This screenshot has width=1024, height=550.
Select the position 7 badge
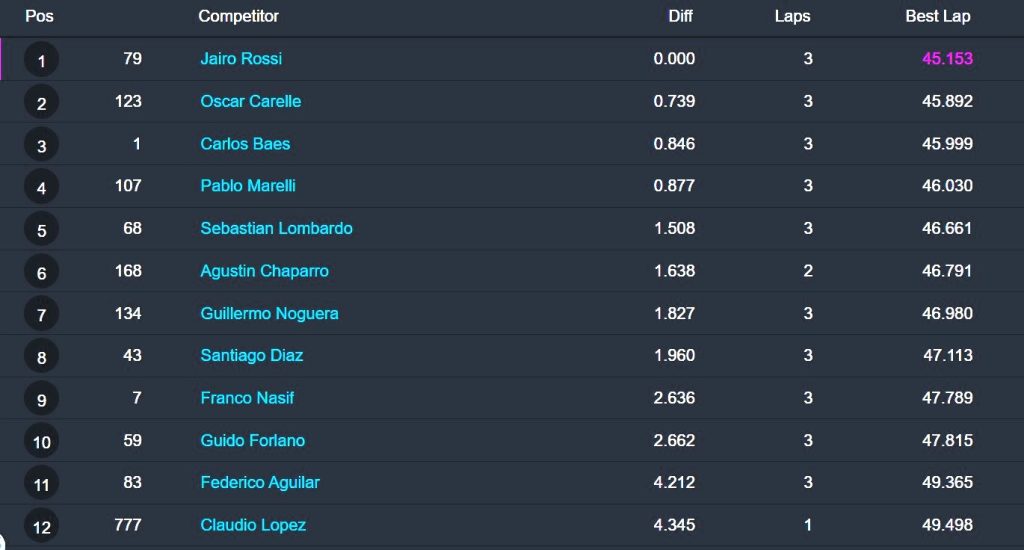tap(41, 314)
